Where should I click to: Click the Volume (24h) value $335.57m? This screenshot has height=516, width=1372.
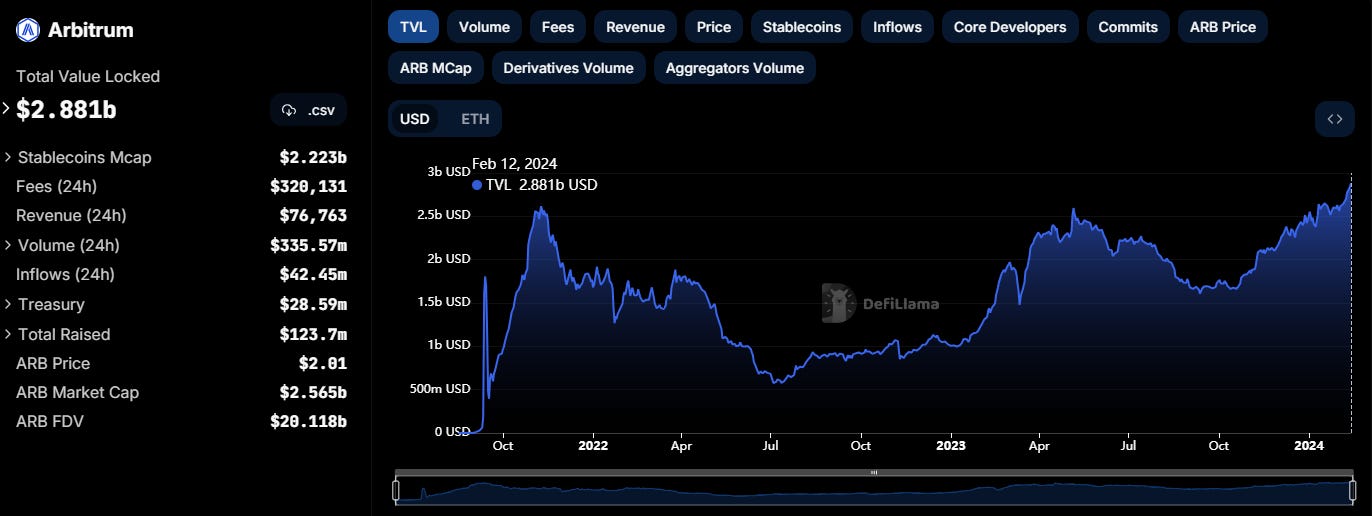click(x=308, y=246)
